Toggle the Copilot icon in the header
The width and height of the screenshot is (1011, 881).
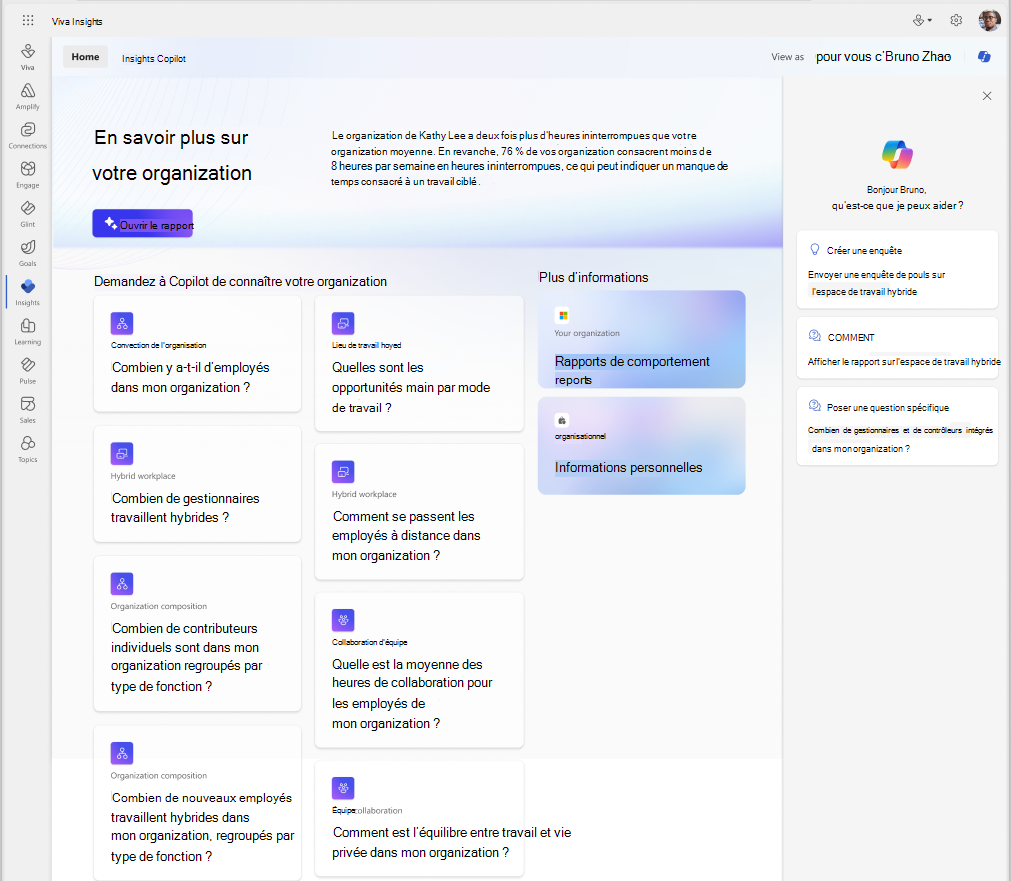(984, 57)
